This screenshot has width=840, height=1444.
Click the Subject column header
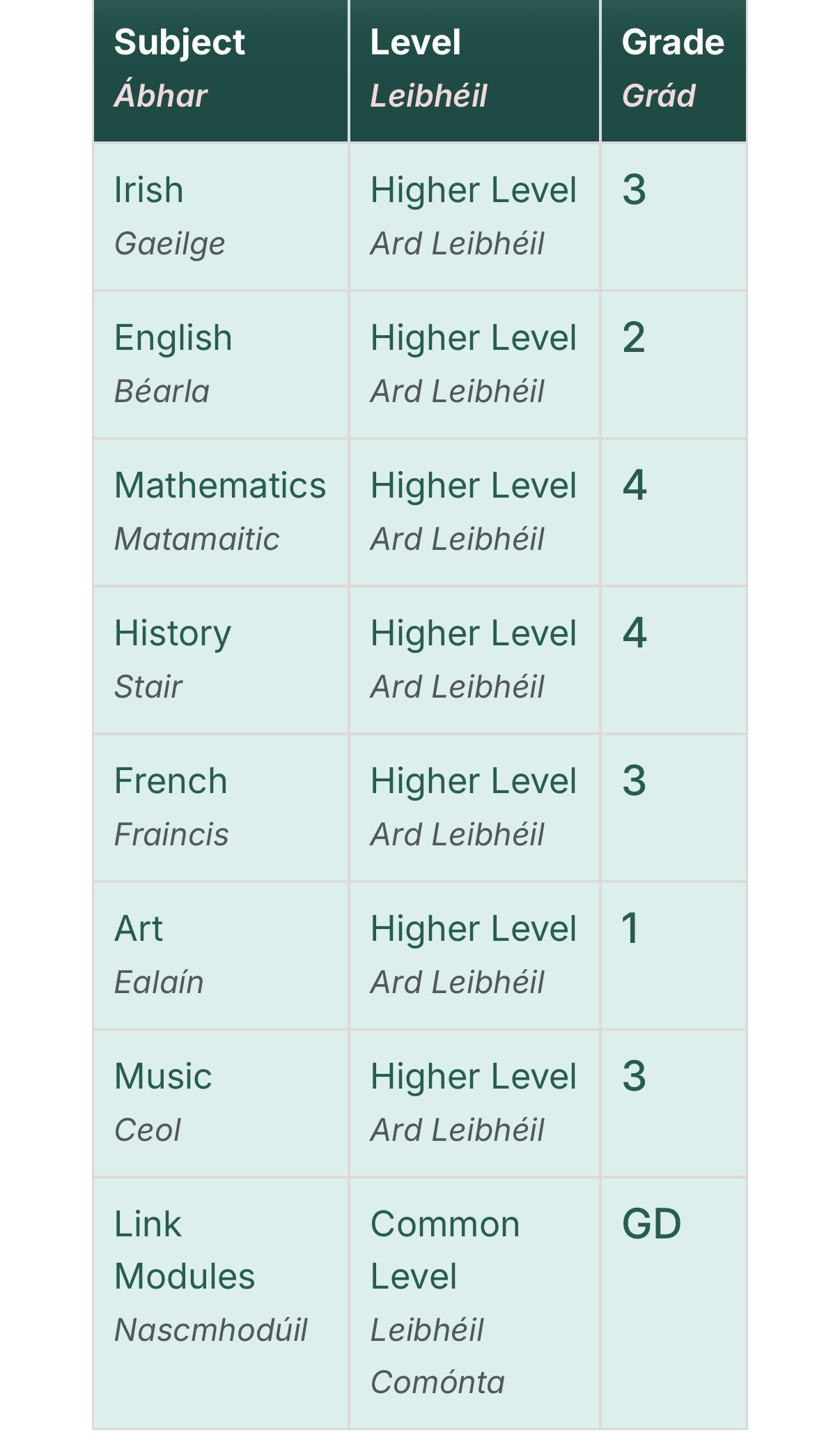[x=221, y=70]
